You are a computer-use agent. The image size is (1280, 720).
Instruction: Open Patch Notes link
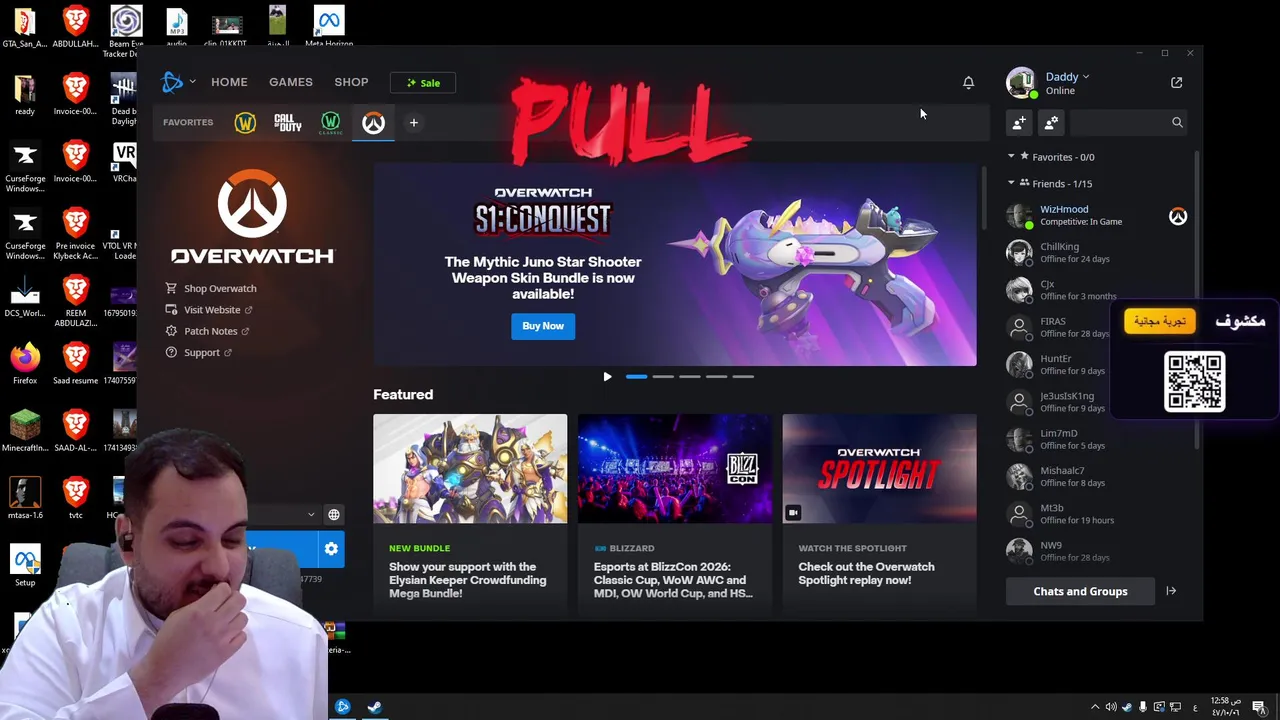(207, 331)
